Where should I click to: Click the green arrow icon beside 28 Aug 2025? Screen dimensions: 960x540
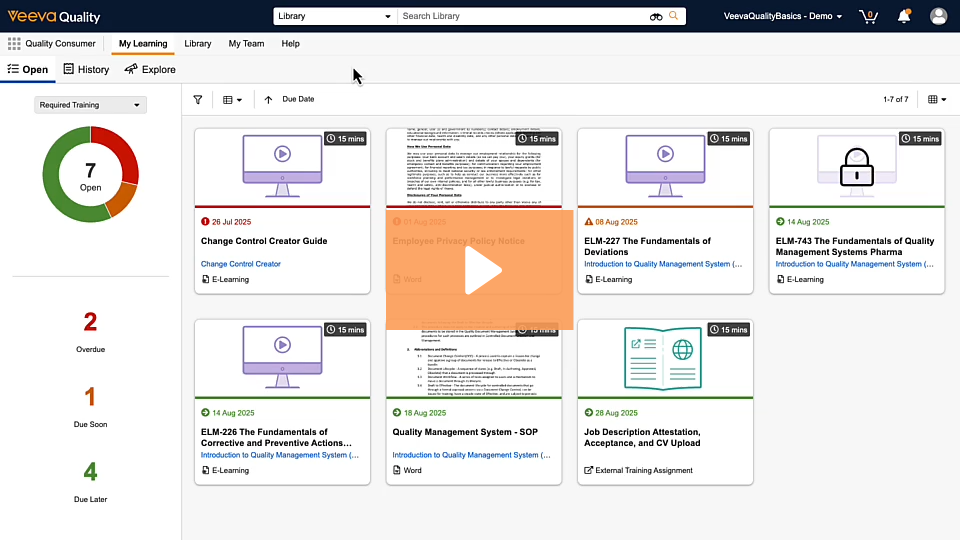(x=588, y=413)
